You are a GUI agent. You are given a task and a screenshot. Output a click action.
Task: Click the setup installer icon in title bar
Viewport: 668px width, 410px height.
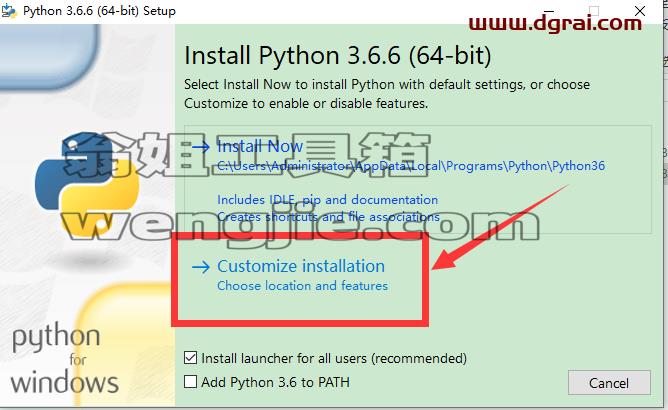click(9, 11)
